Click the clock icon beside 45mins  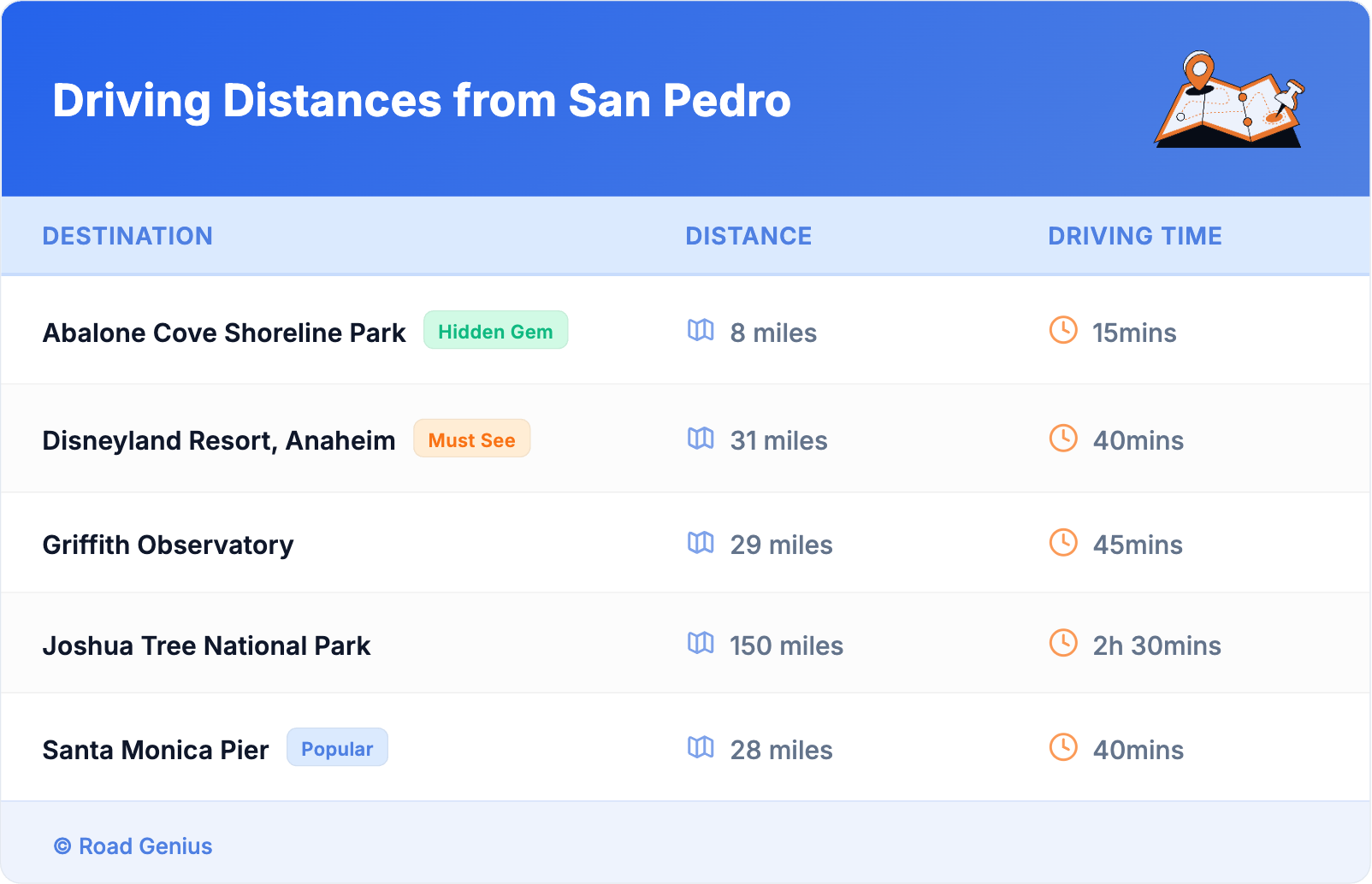tap(1063, 542)
